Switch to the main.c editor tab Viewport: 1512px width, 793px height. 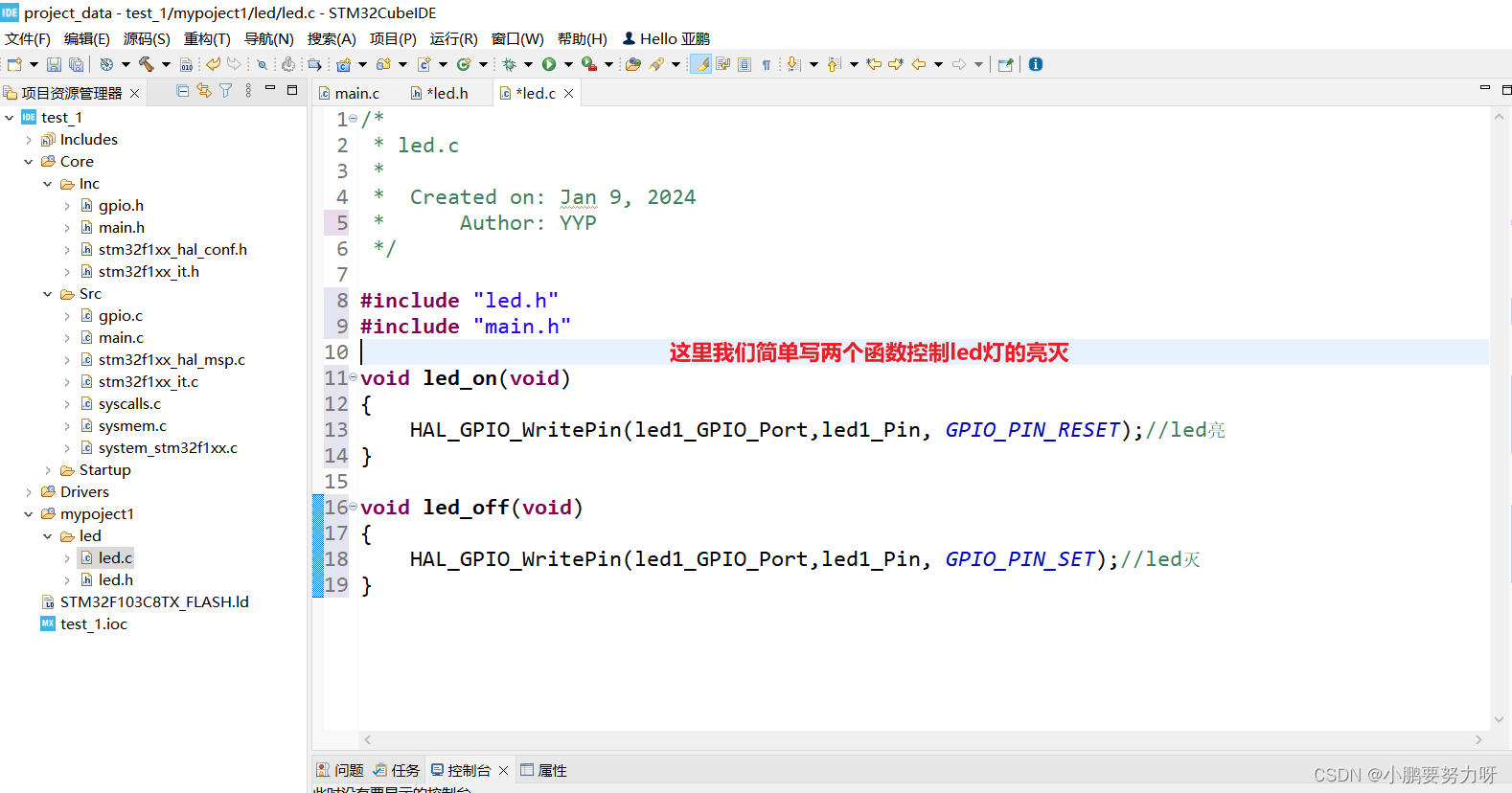357,93
